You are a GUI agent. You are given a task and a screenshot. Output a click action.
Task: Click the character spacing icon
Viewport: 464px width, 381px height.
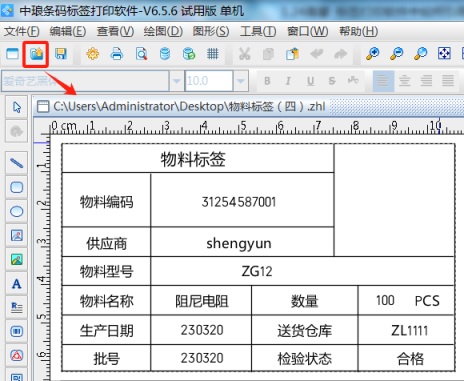coord(353,80)
